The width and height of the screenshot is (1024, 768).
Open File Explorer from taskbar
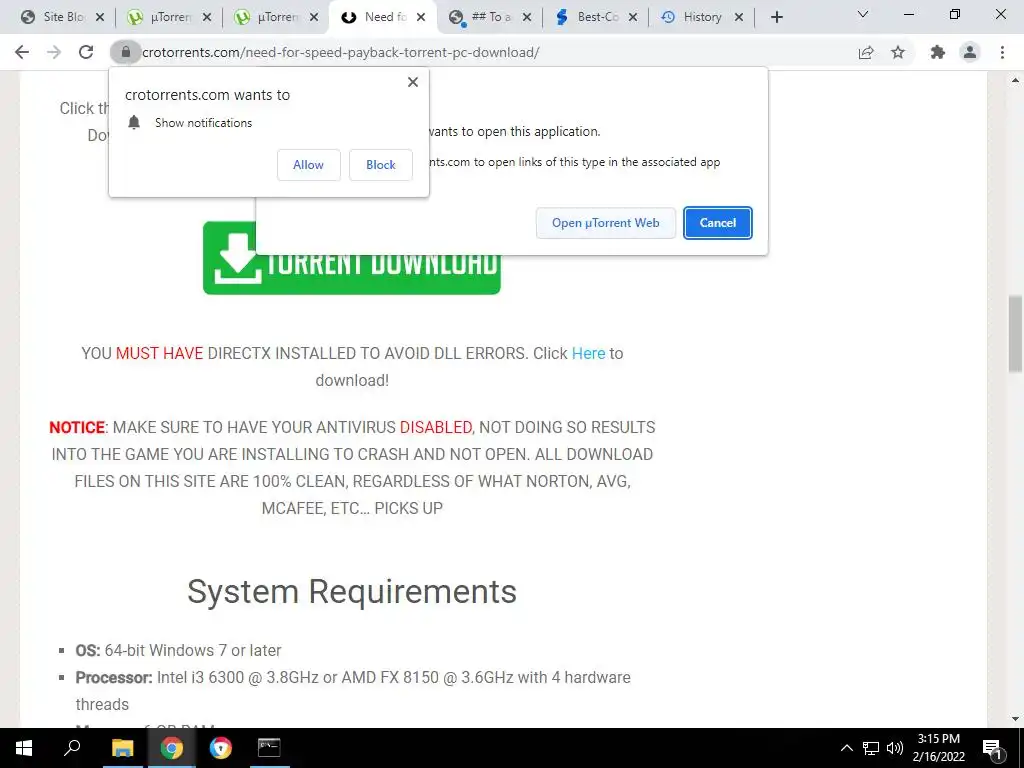[122, 748]
